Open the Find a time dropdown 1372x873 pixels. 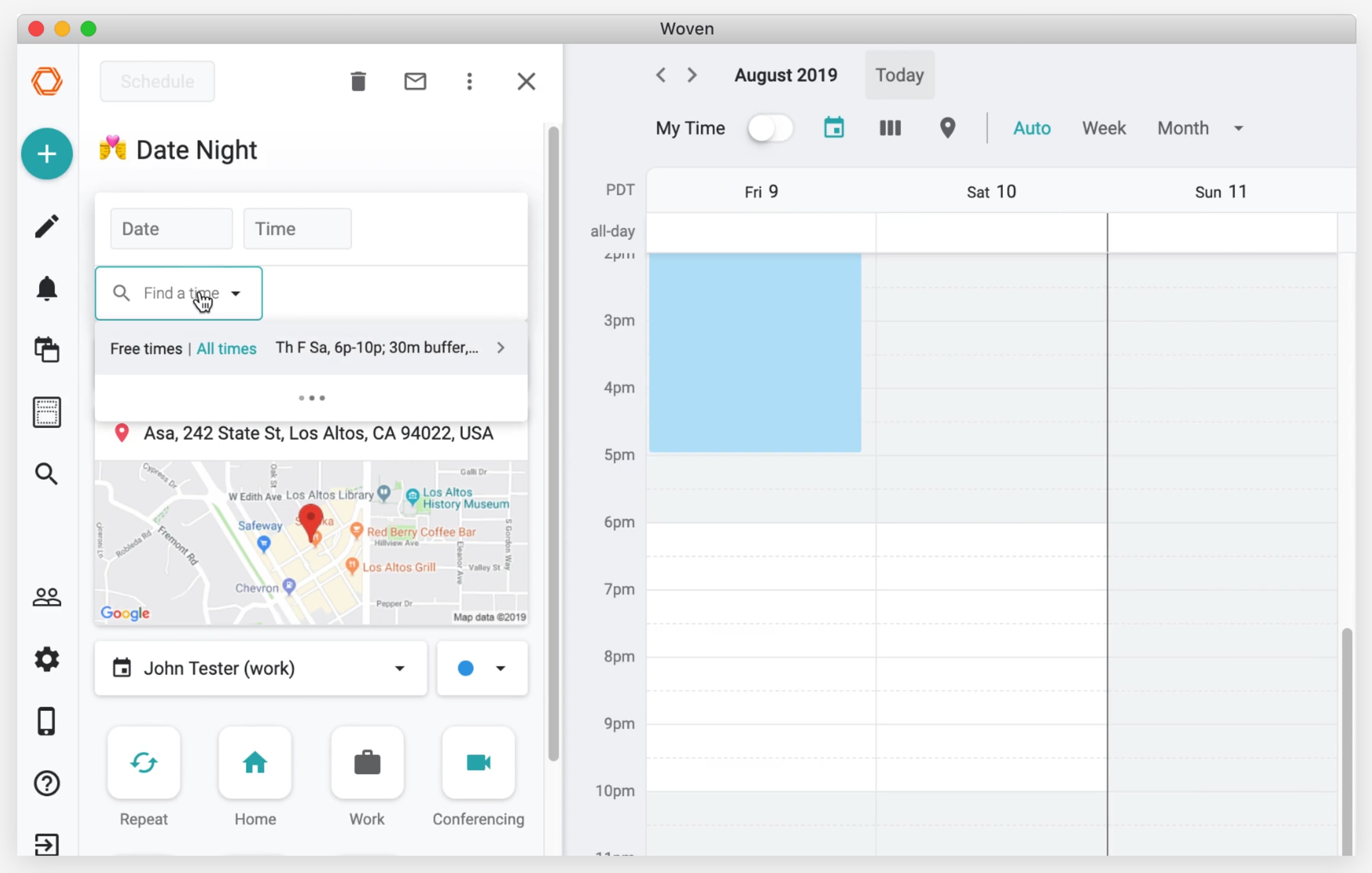[x=179, y=293]
